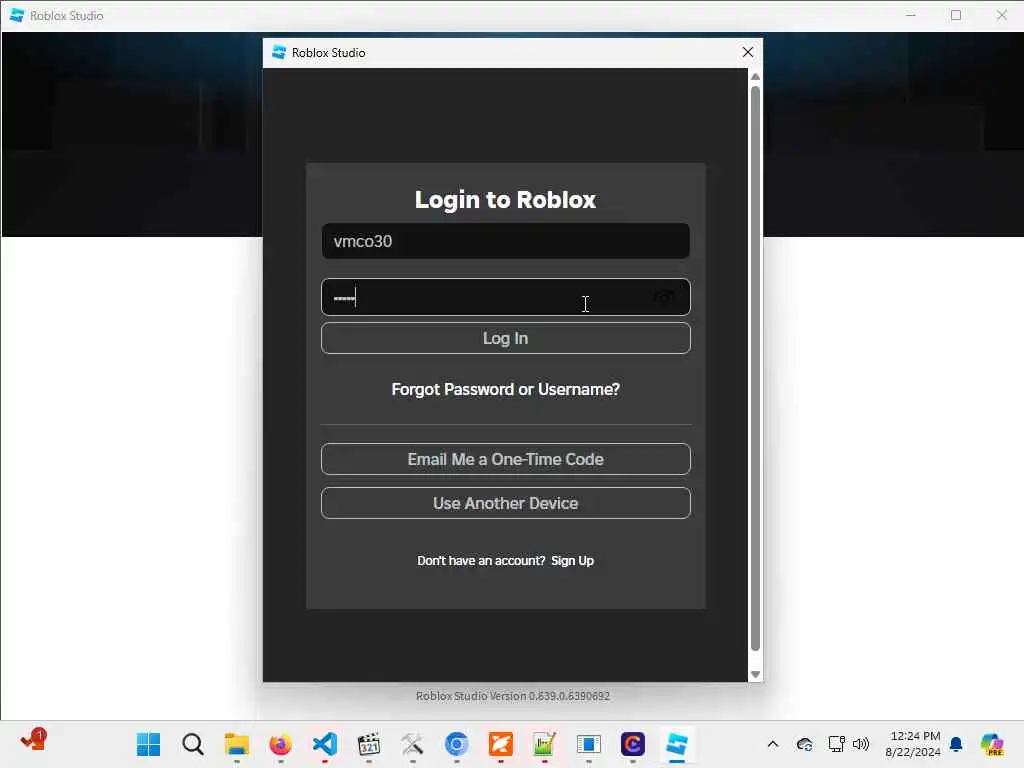Maximize the main Roblox Studio window
Screen dimensions: 1024x768
(955, 15)
